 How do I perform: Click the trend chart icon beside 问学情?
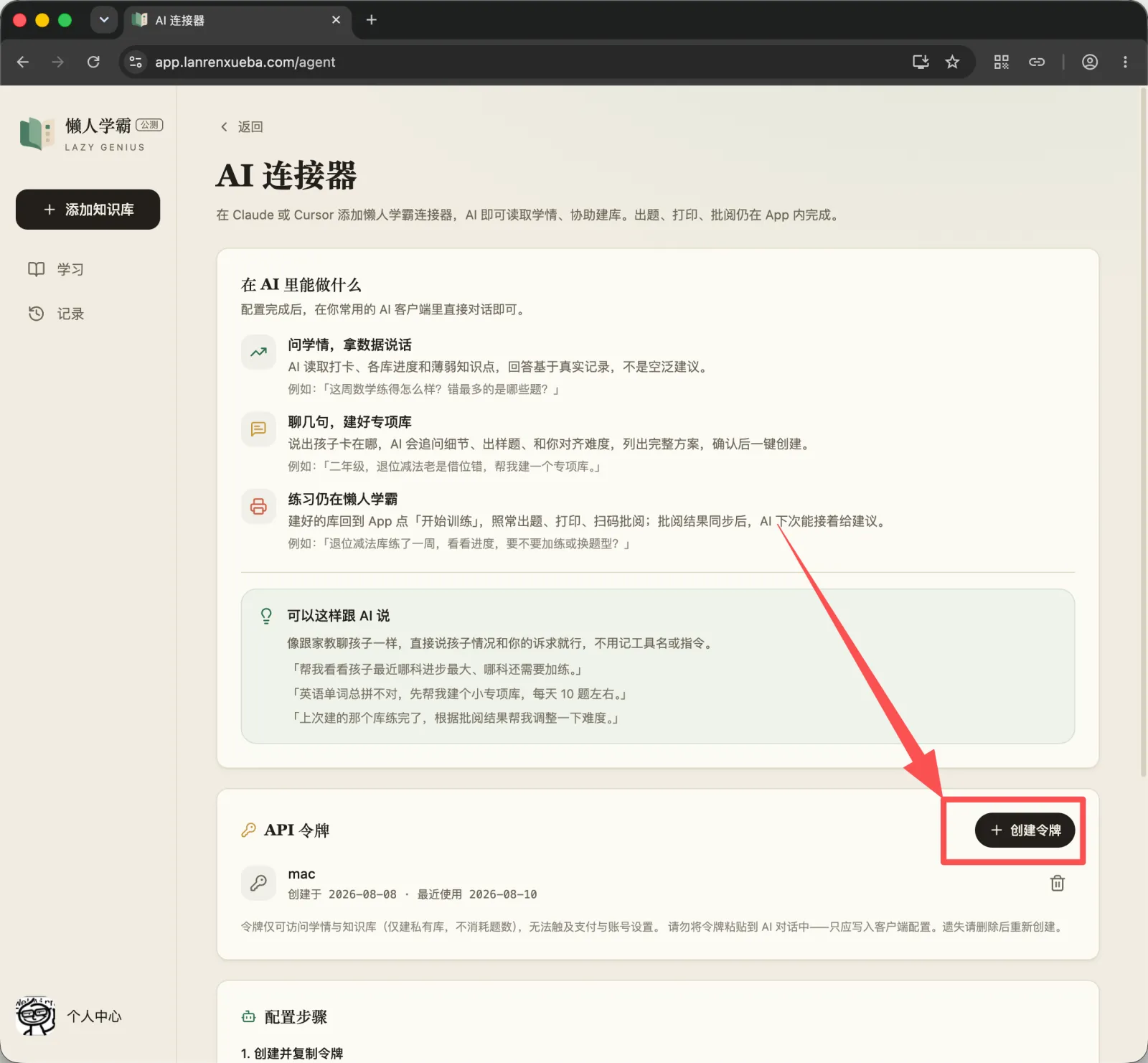258,352
